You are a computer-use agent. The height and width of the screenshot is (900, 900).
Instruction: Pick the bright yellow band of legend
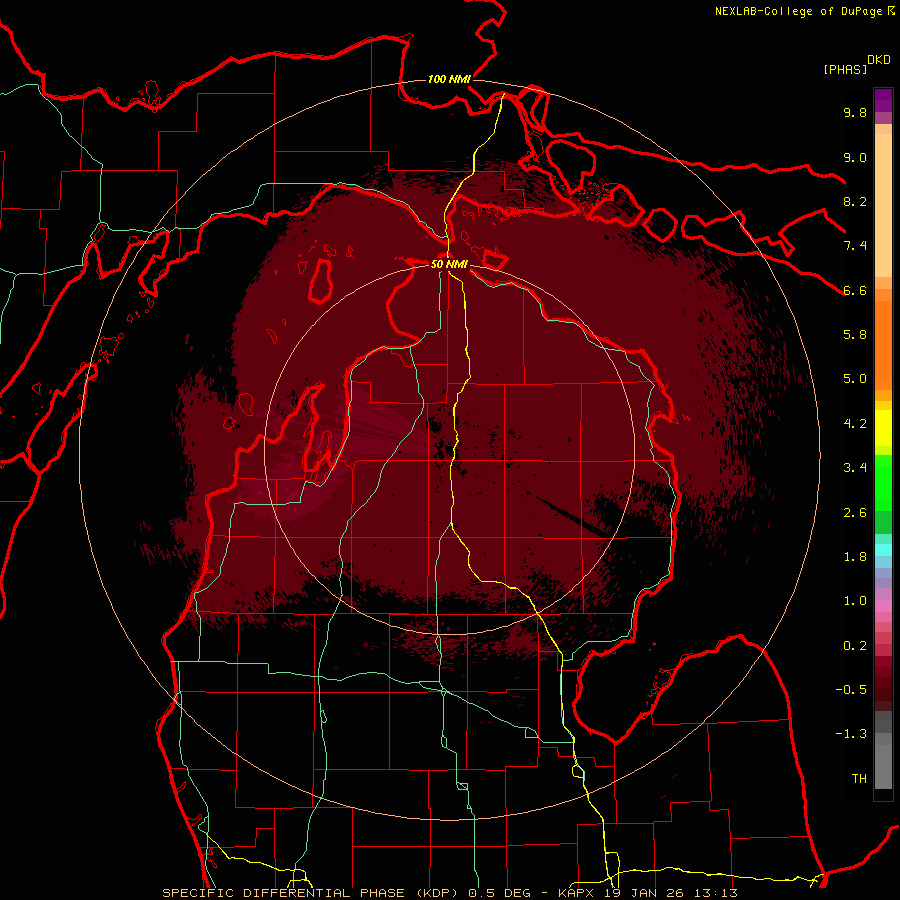pos(883,428)
